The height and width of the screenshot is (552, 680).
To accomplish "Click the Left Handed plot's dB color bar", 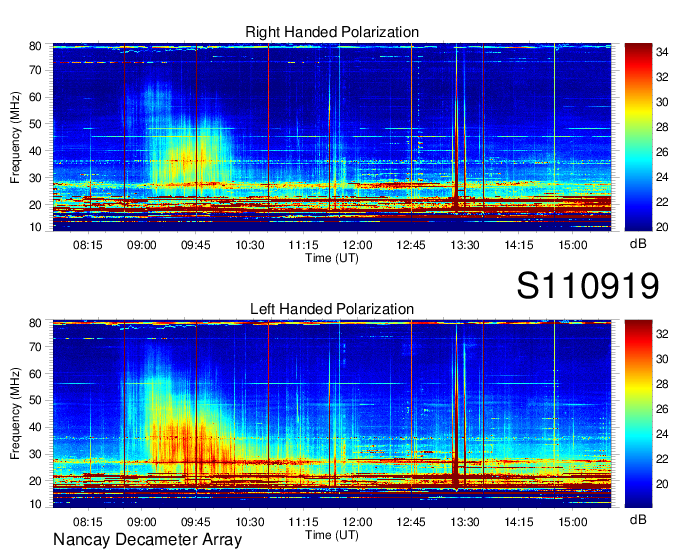I will tap(638, 414).
